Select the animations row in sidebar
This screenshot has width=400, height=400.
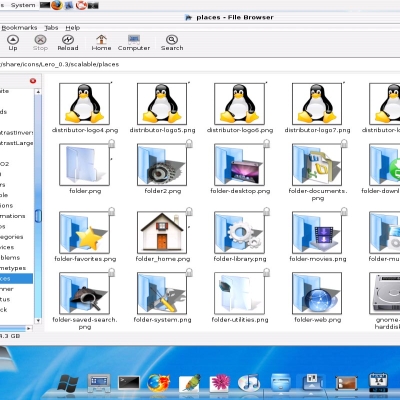(13, 216)
